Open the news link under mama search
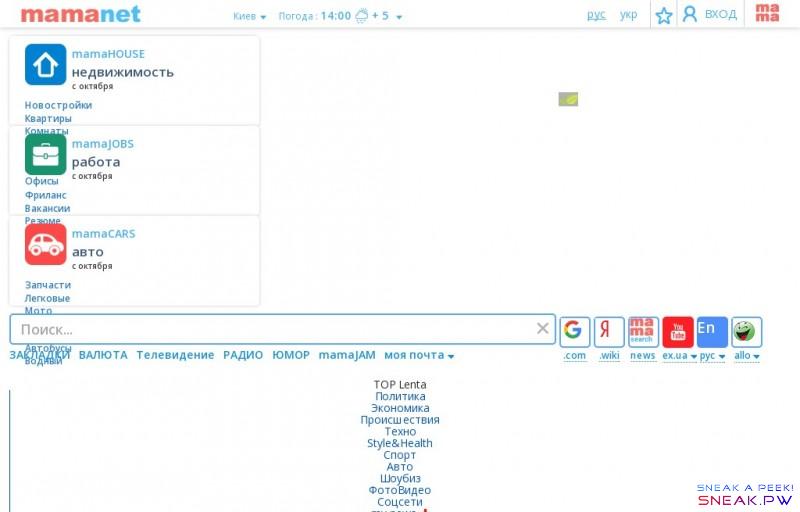800x512 pixels. click(642, 355)
